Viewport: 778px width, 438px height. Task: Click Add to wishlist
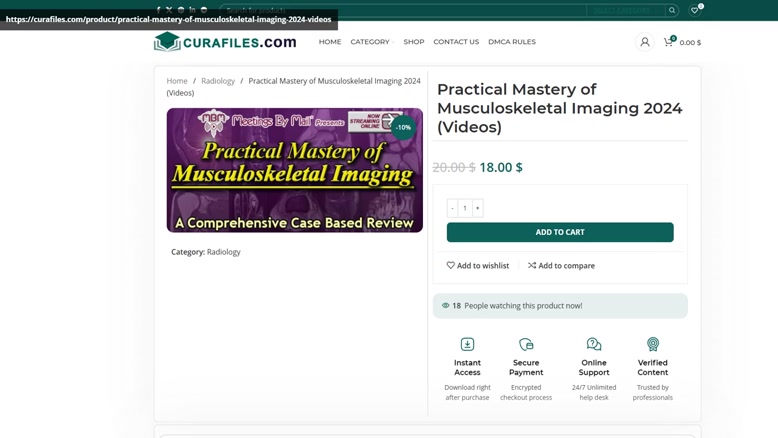tap(478, 265)
